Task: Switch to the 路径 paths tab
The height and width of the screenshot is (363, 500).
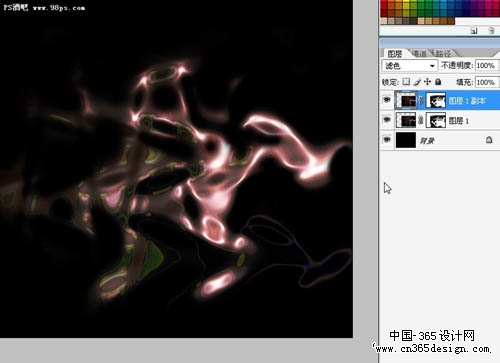Action: pyautogui.click(x=443, y=53)
